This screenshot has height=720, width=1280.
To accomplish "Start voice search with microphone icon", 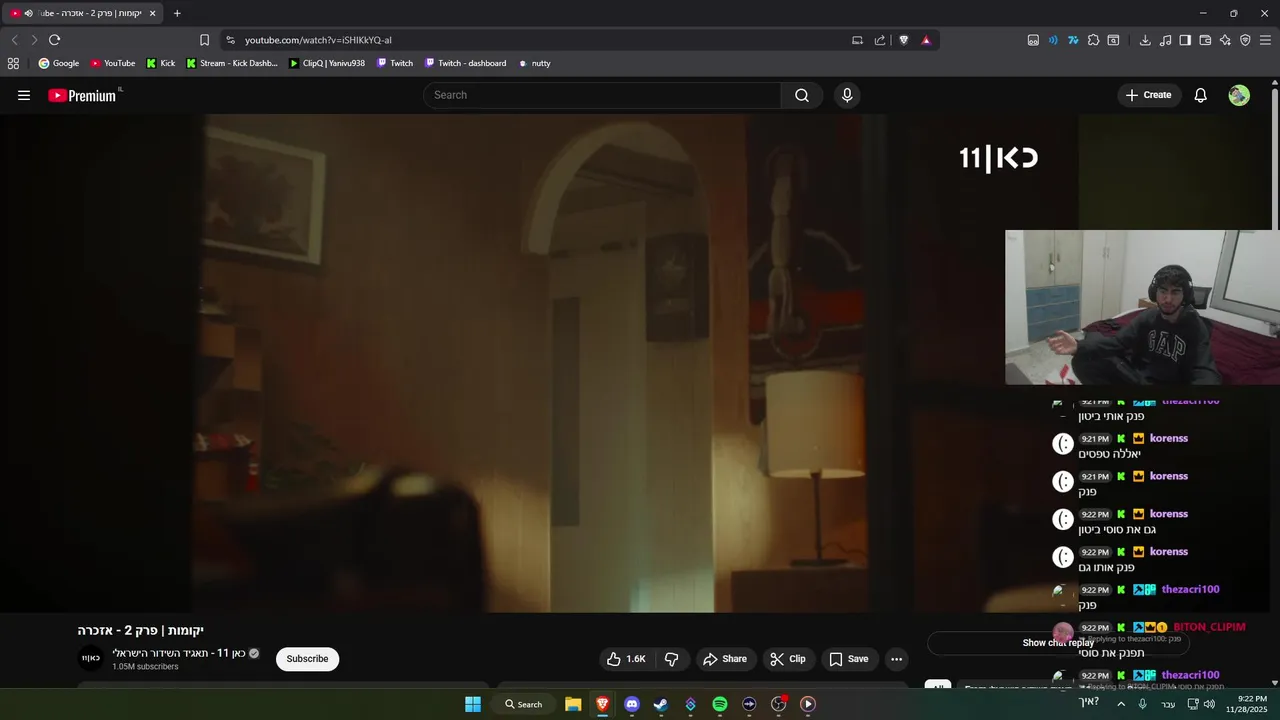I will point(847,95).
